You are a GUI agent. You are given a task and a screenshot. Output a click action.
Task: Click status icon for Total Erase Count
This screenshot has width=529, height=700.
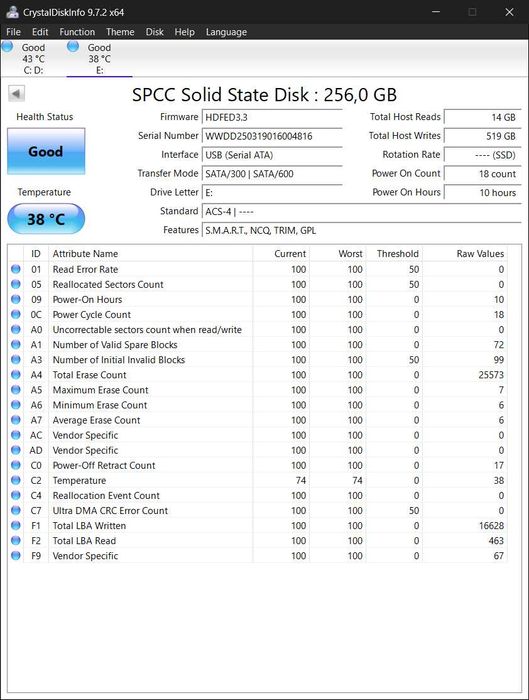click(x=16, y=374)
